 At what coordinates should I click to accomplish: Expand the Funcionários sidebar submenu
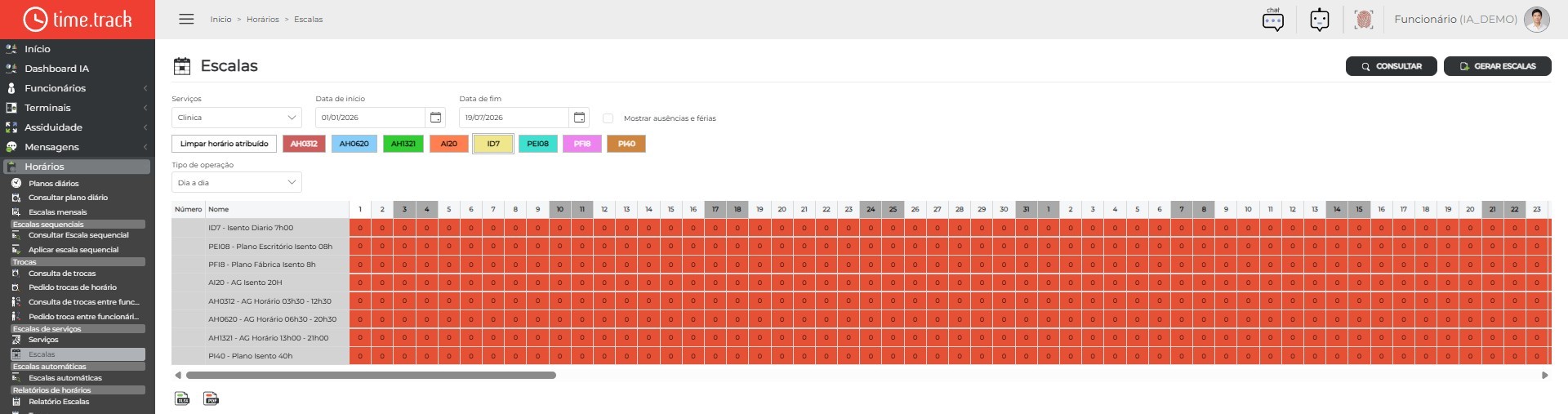[78, 88]
